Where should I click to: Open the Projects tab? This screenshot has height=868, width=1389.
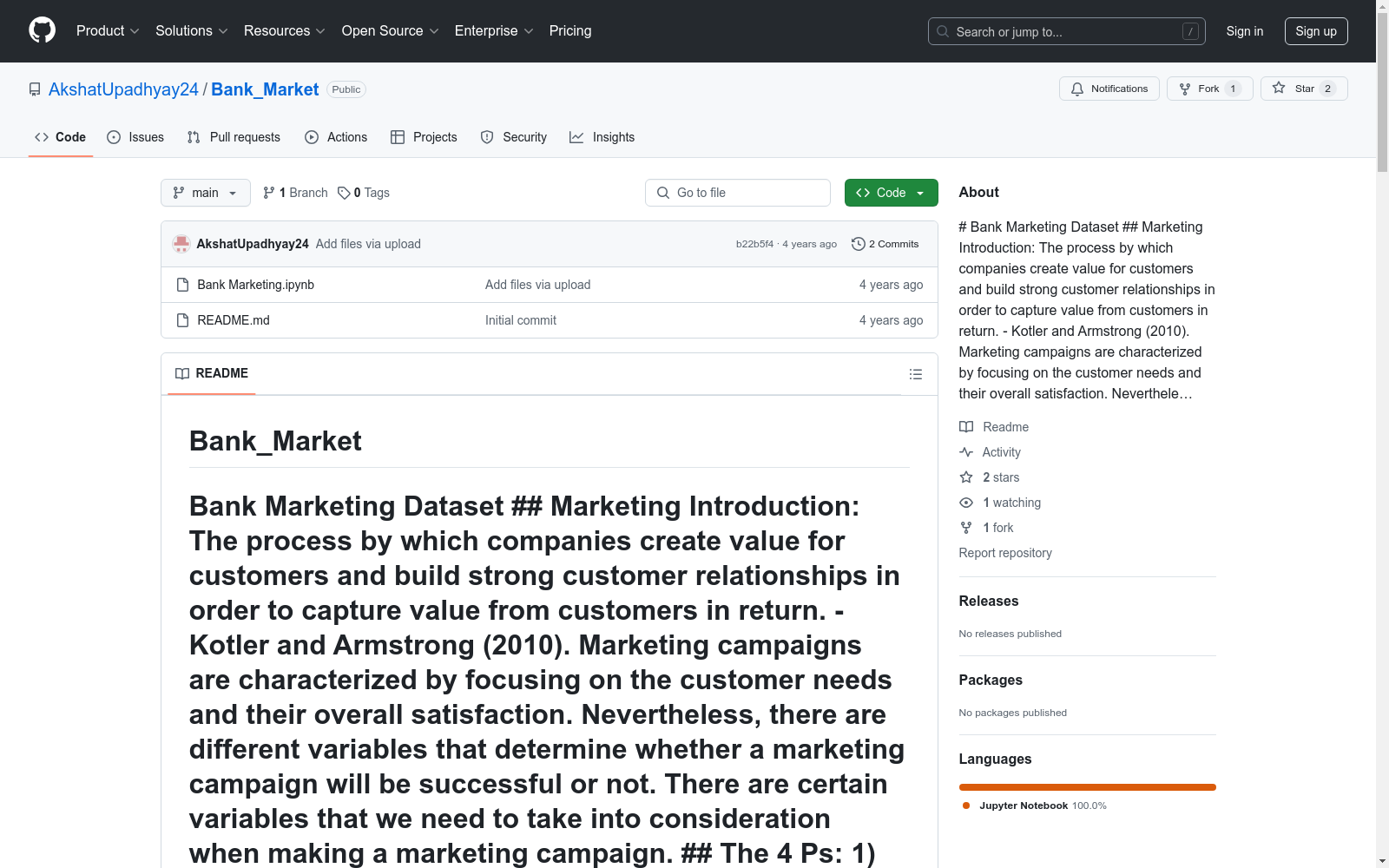[x=424, y=137]
